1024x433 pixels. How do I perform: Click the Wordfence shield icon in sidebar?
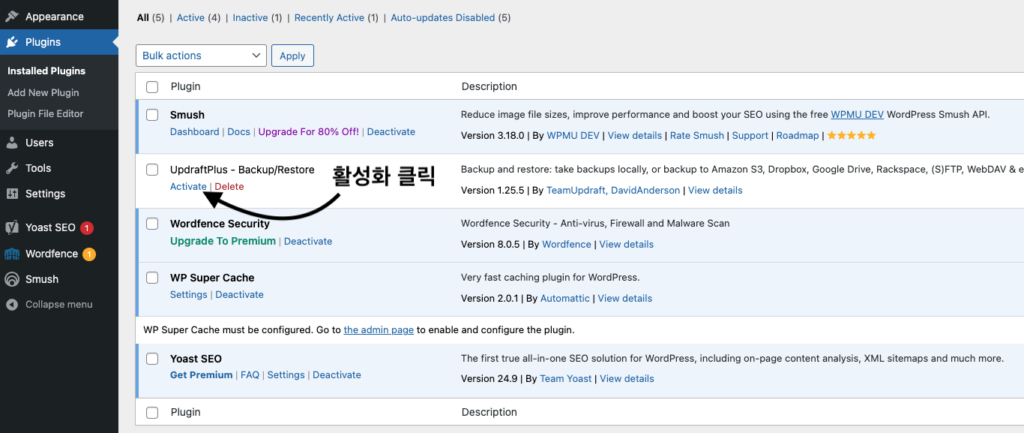pyautogui.click(x=12, y=253)
